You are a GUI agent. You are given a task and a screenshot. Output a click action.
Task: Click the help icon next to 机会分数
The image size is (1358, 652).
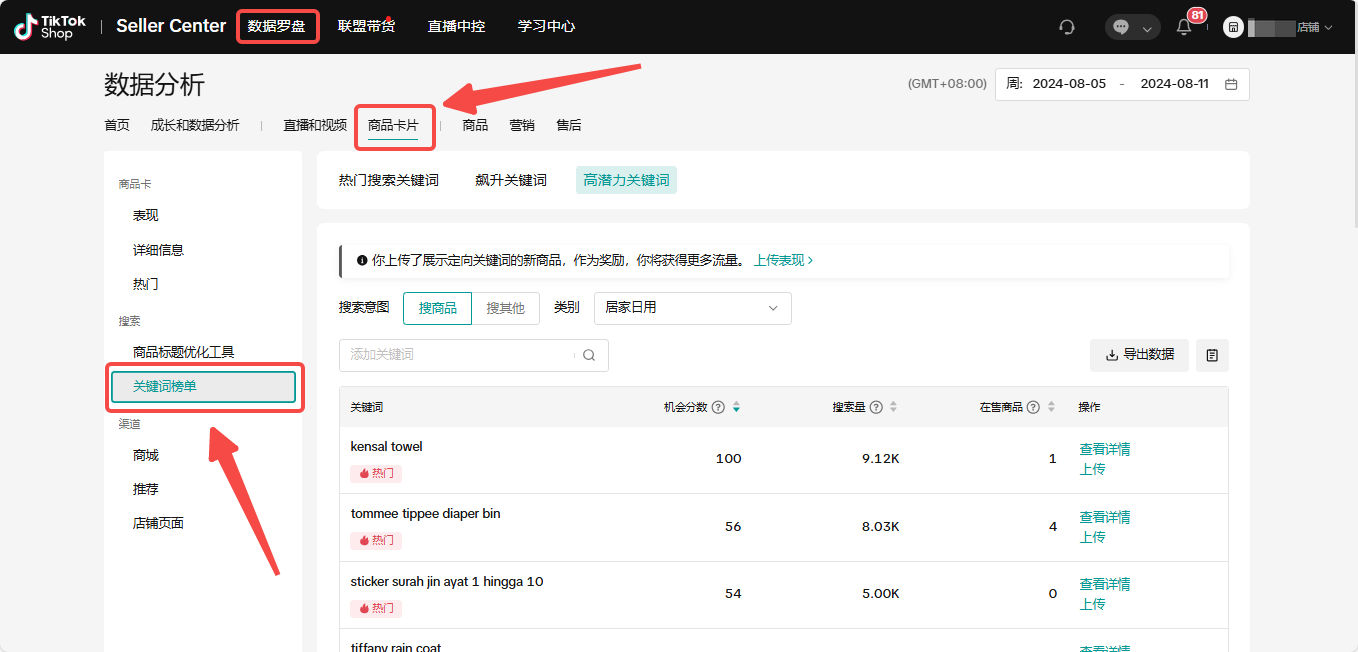[x=718, y=407]
